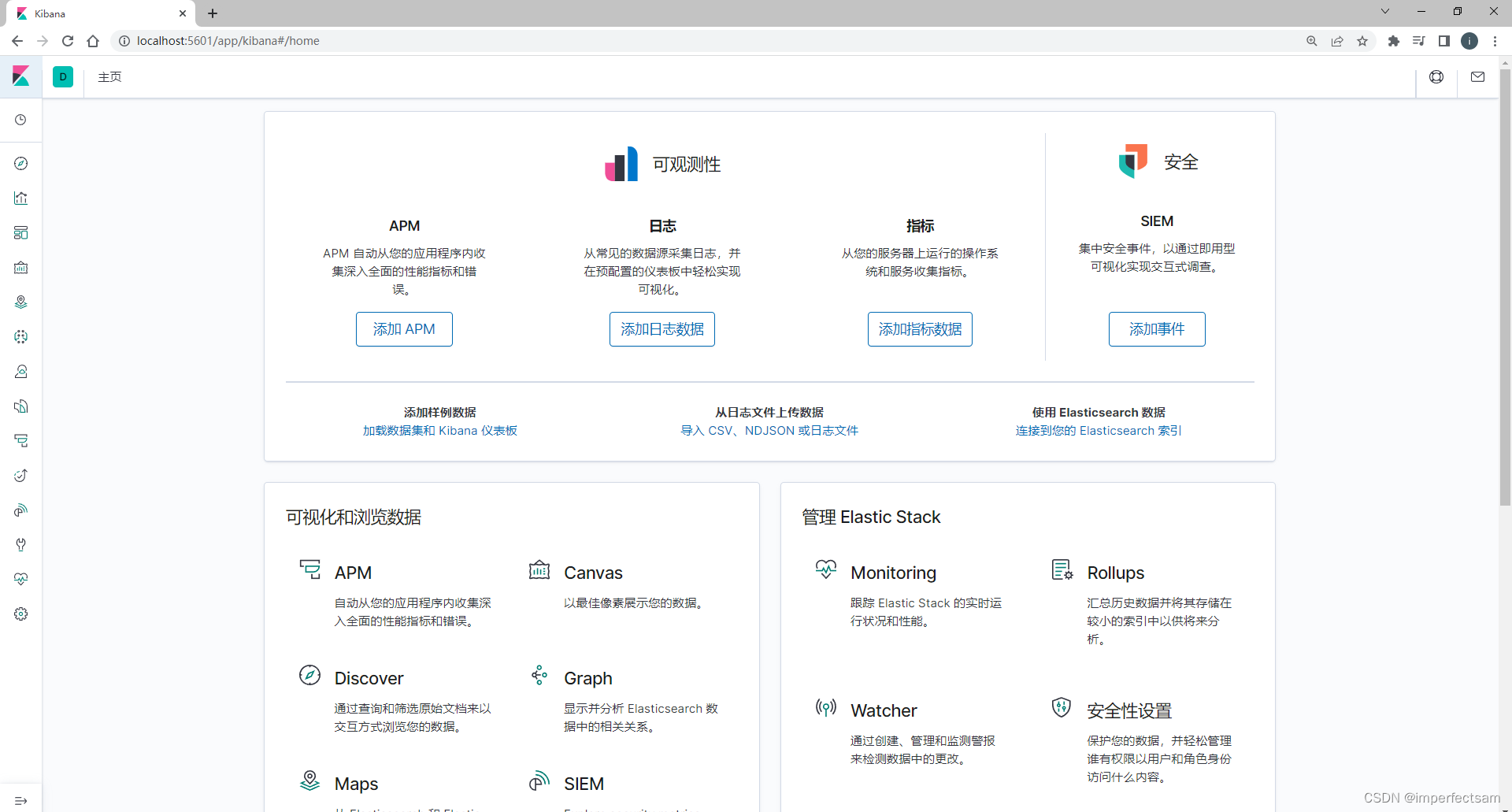
Task: Open the tab search dropdown chevron
Action: click(x=1385, y=11)
